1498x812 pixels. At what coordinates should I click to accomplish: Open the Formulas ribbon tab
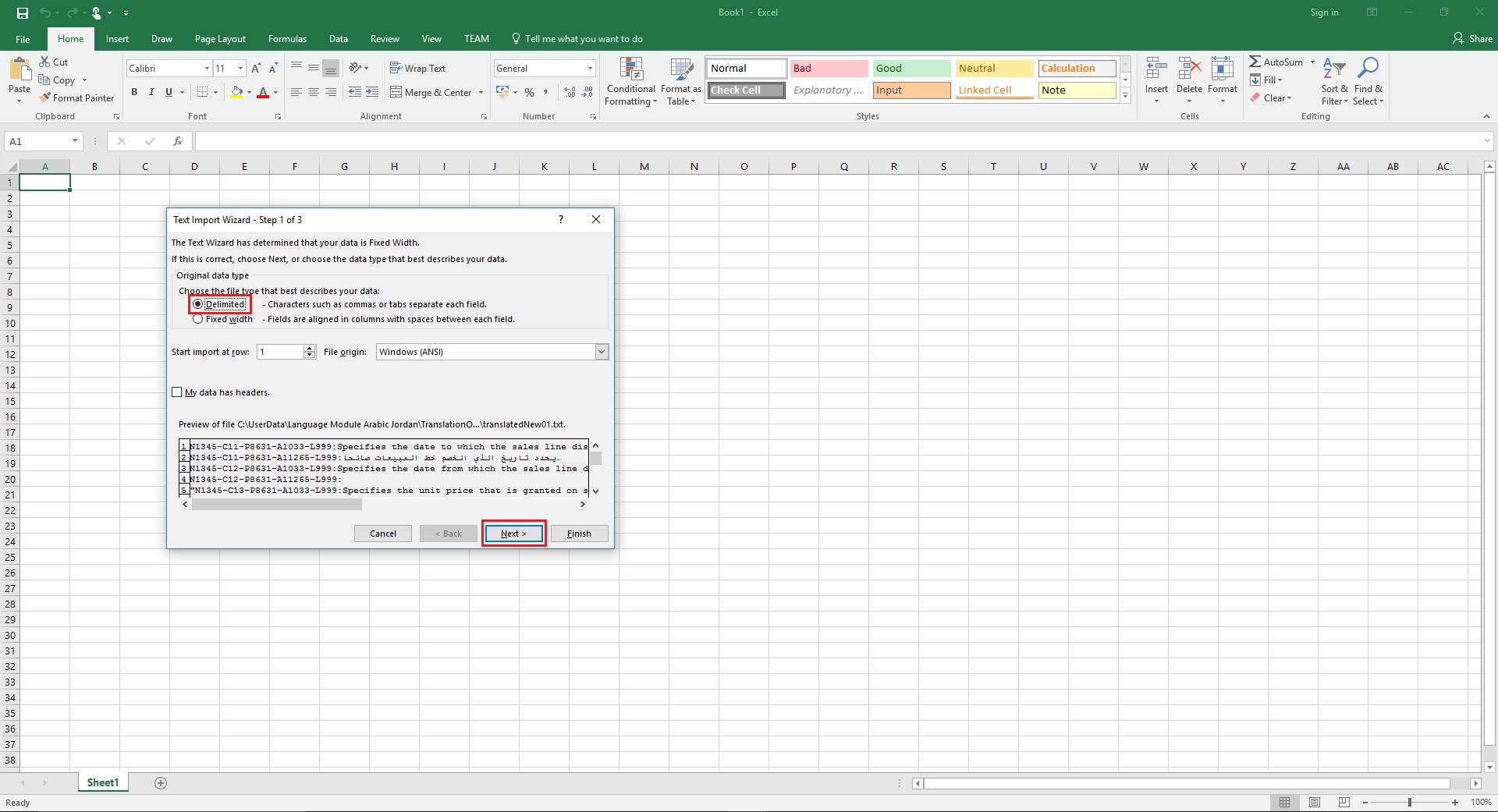[287, 39]
